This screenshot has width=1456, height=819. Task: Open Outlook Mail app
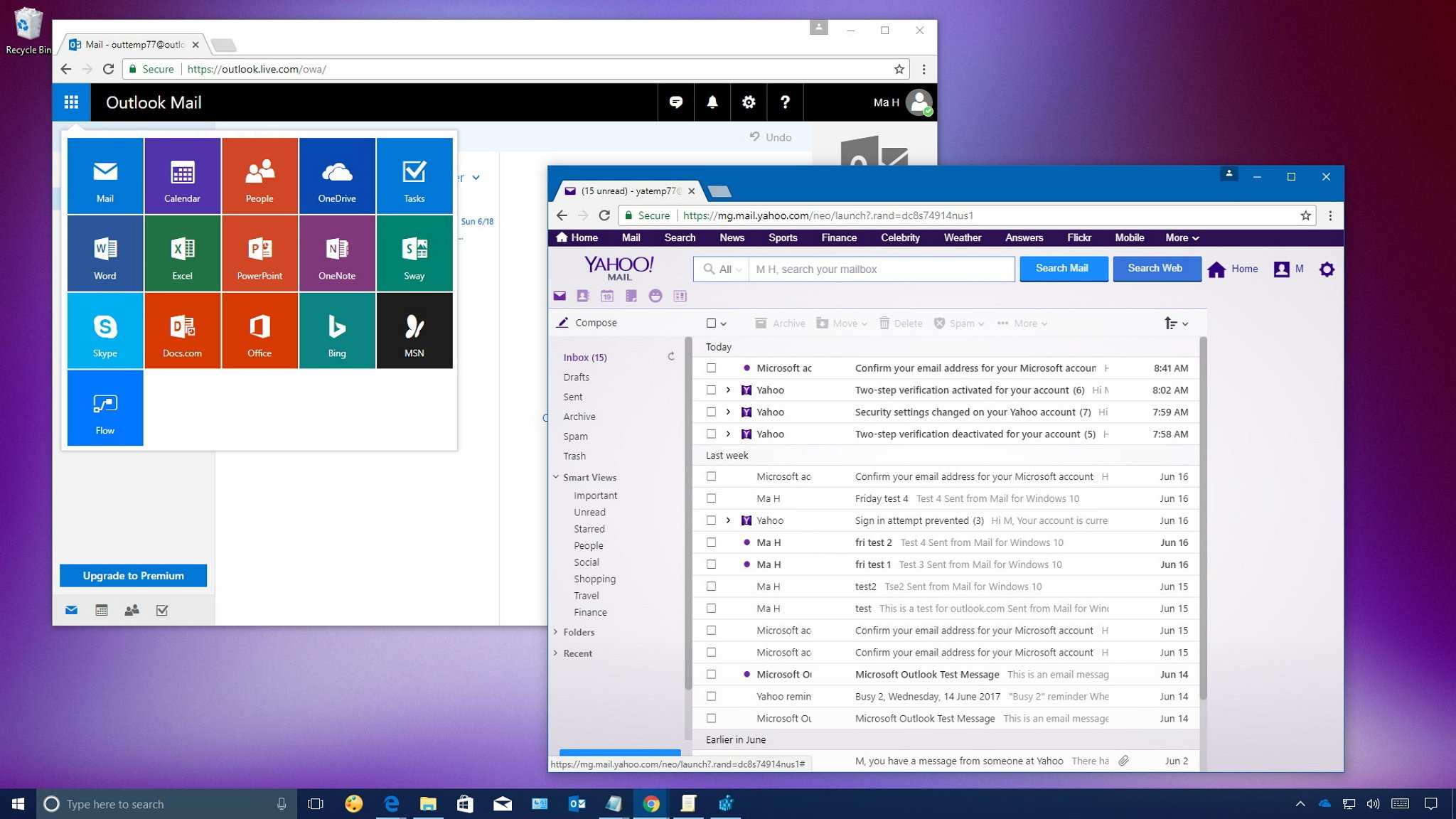pos(105,176)
